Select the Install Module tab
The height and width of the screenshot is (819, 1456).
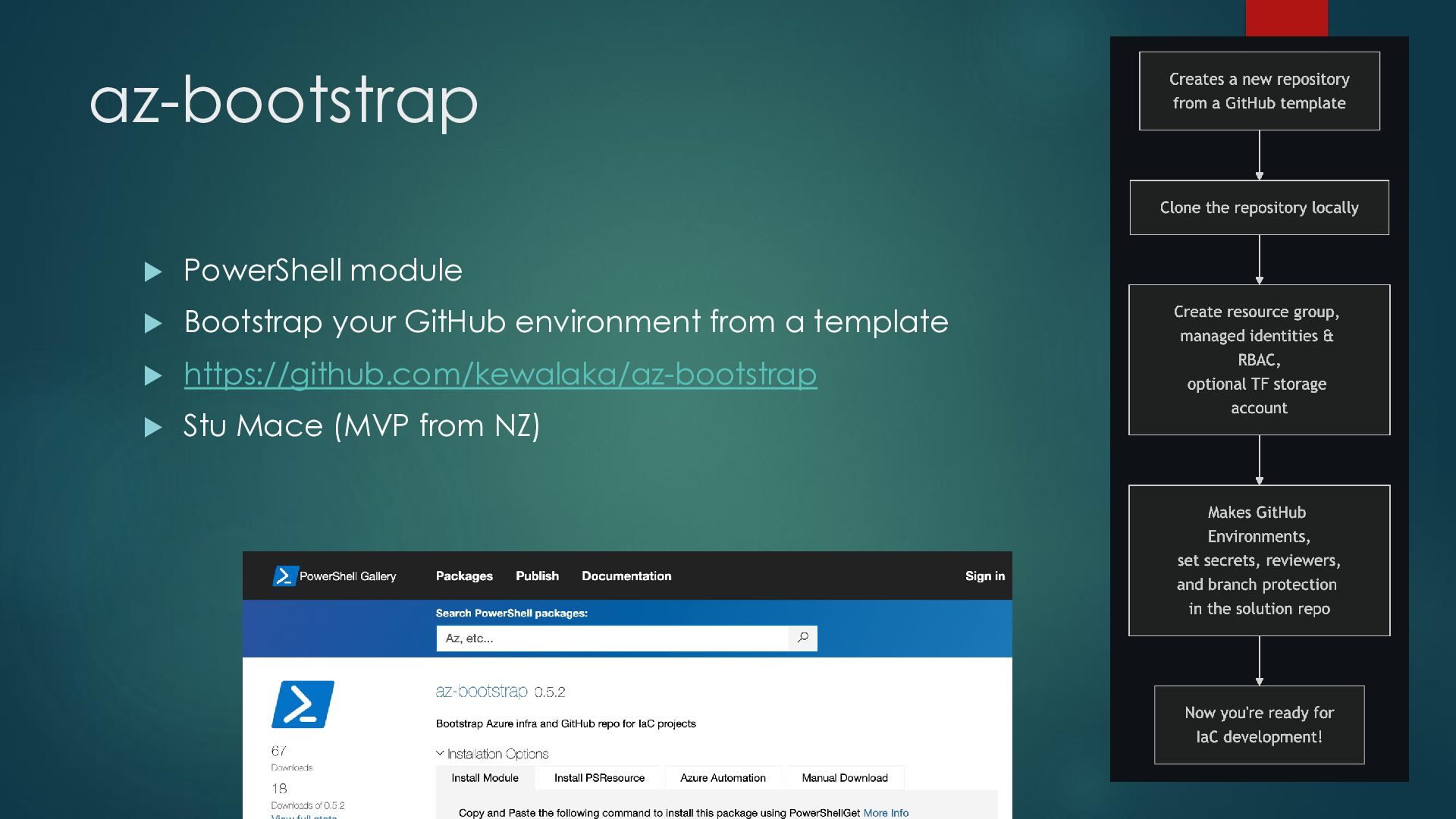coord(485,778)
